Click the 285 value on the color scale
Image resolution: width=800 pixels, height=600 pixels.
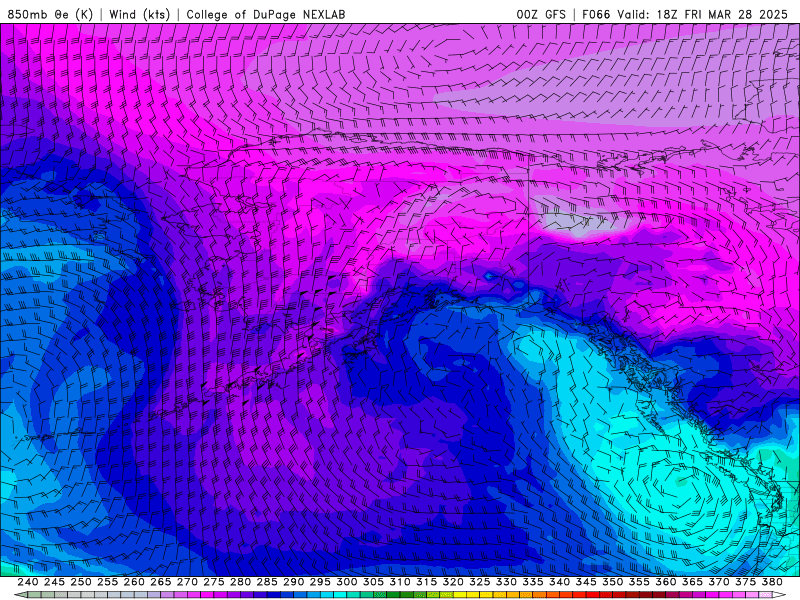pos(267,582)
